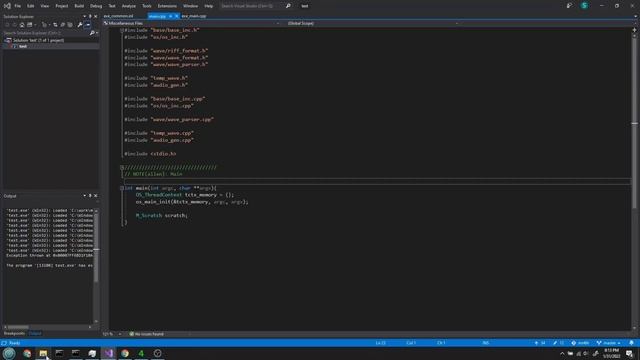Switch to the avx_main.cpp tab

click(x=194, y=16)
